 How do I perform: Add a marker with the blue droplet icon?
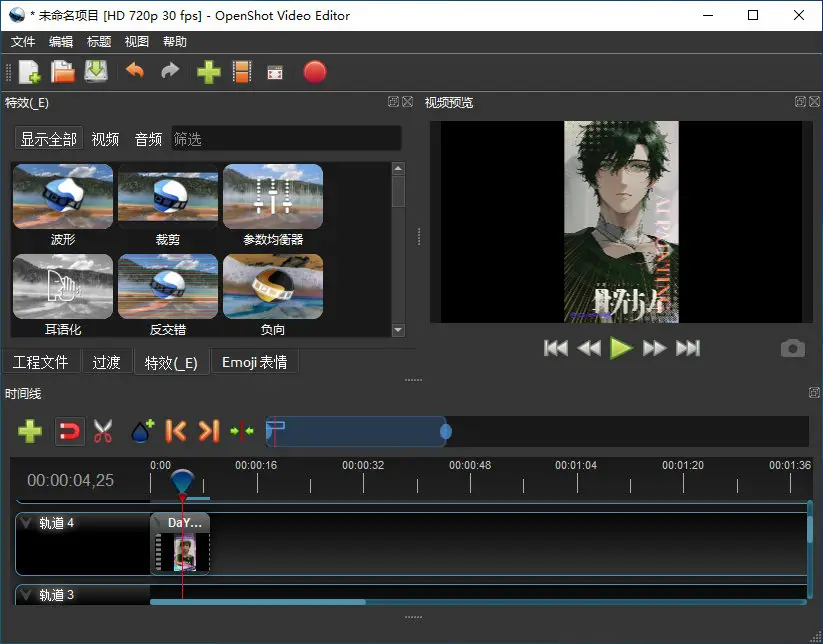point(140,430)
